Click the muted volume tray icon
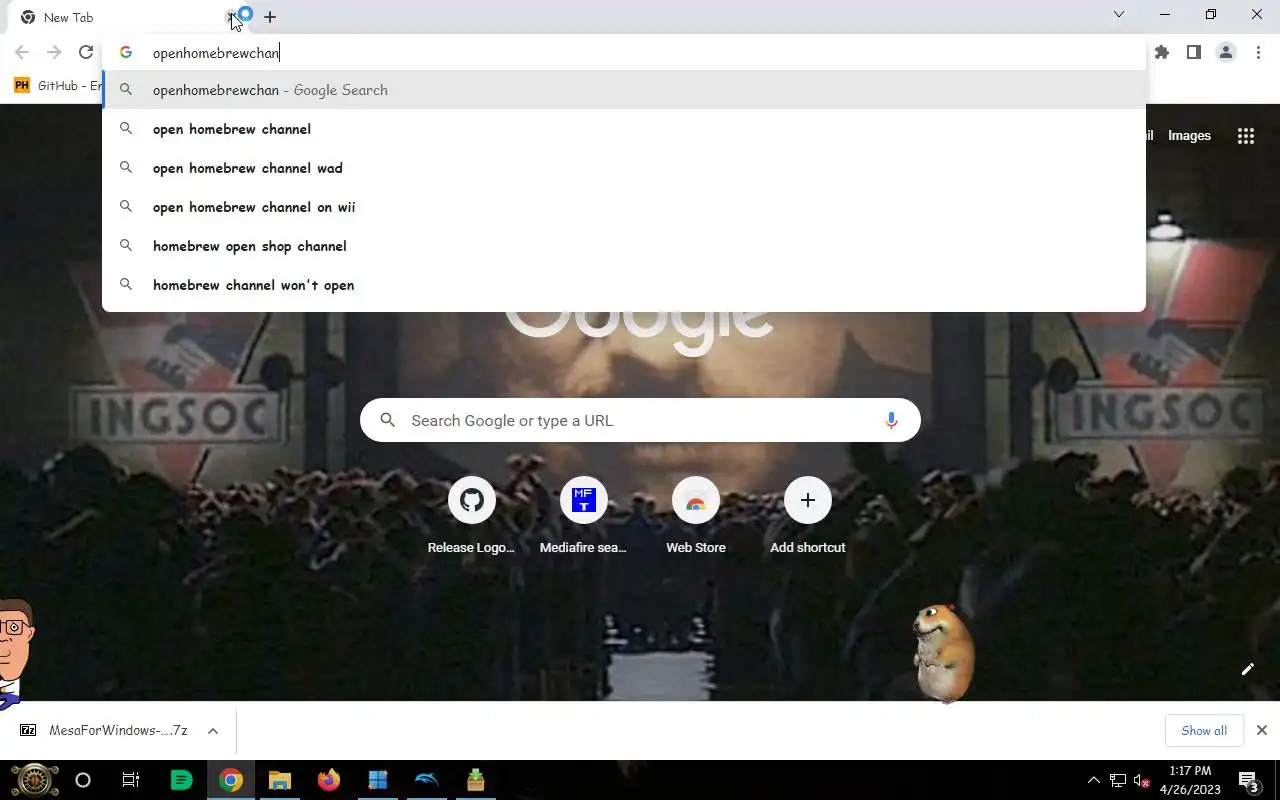The height and width of the screenshot is (800, 1280). [1141, 780]
